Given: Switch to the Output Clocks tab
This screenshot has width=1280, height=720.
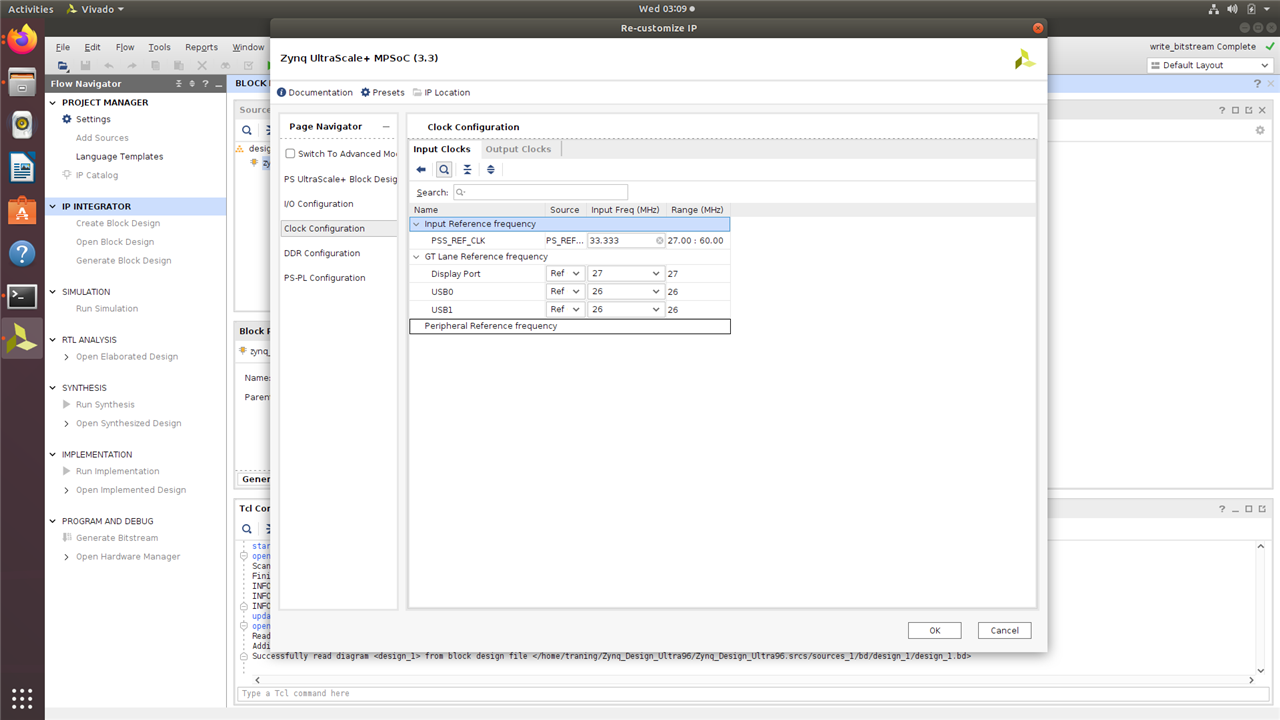Looking at the screenshot, I should (x=518, y=149).
